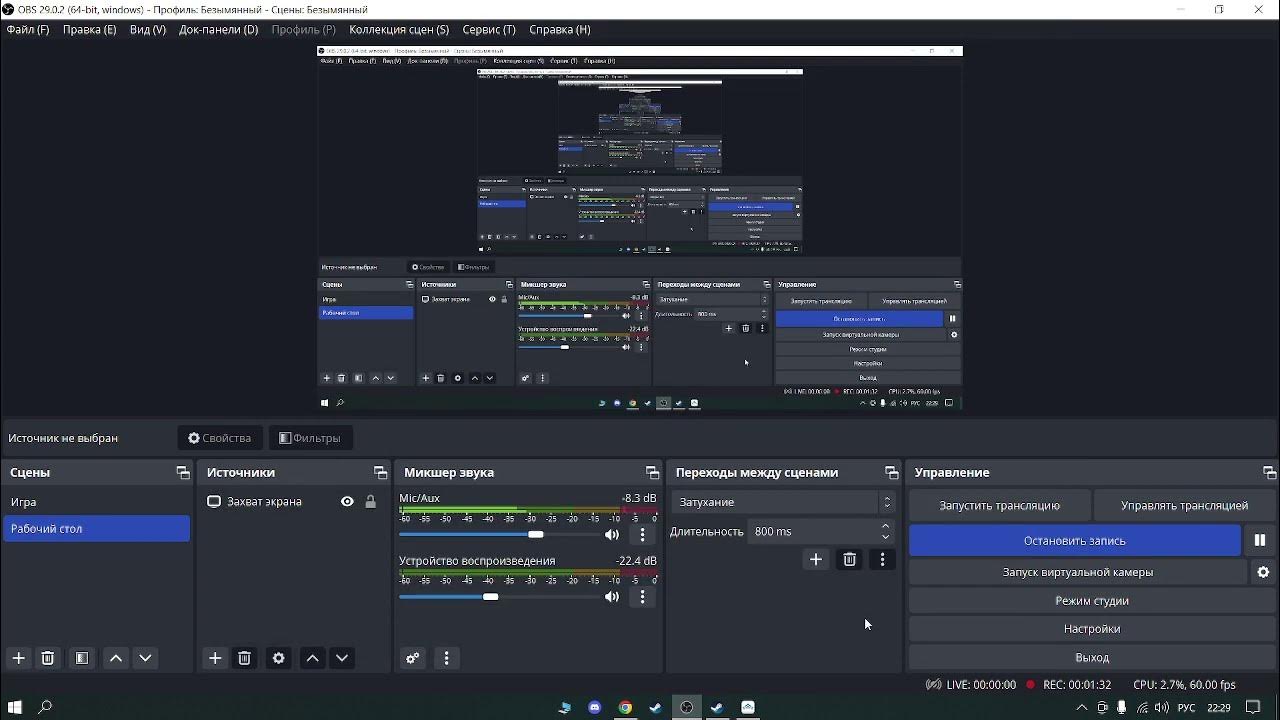Add a new source with plus icon
This screenshot has height=720, width=1280.
tap(215, 658)
